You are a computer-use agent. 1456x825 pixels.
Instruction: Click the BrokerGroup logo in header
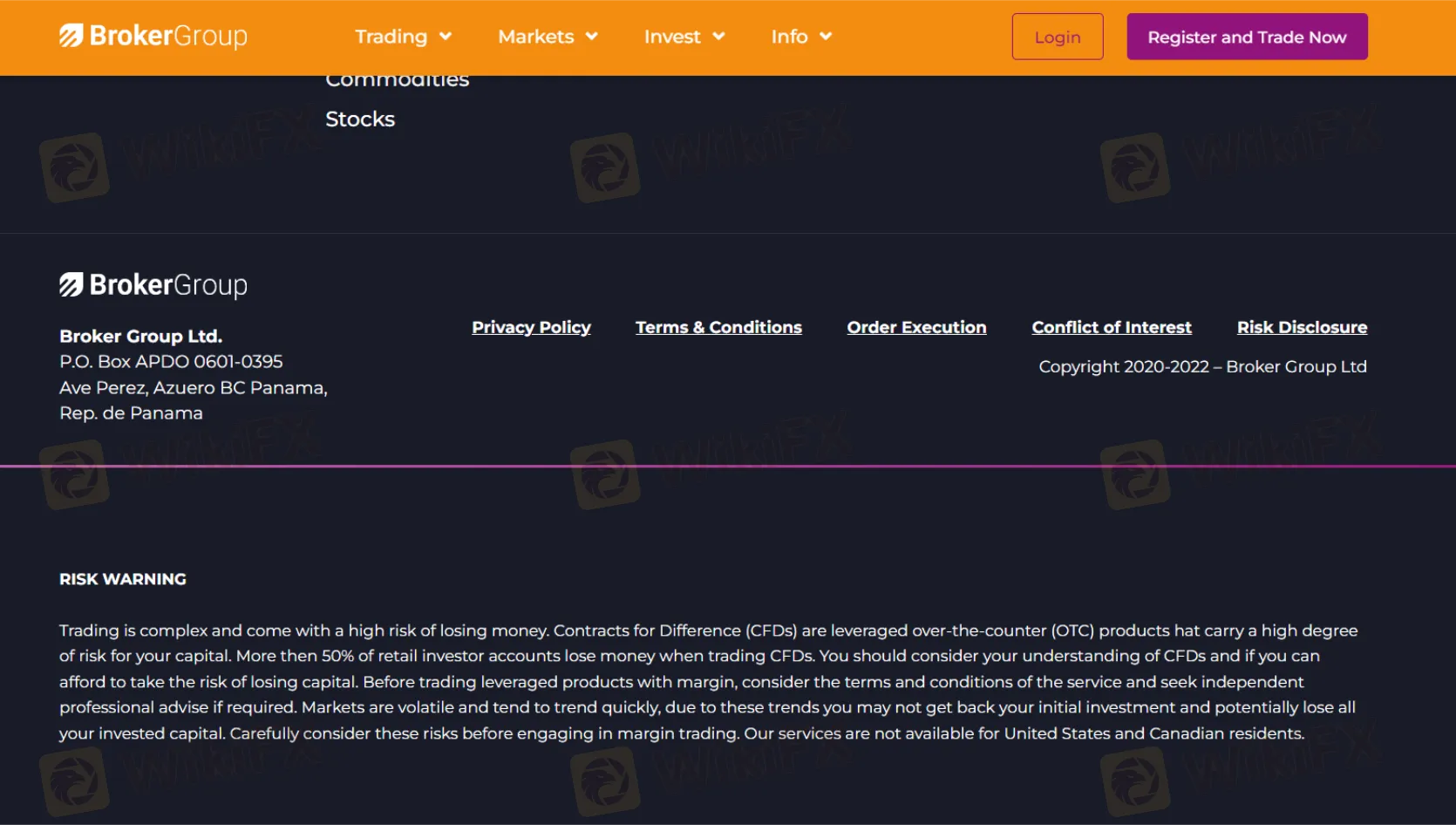(153, 36)
